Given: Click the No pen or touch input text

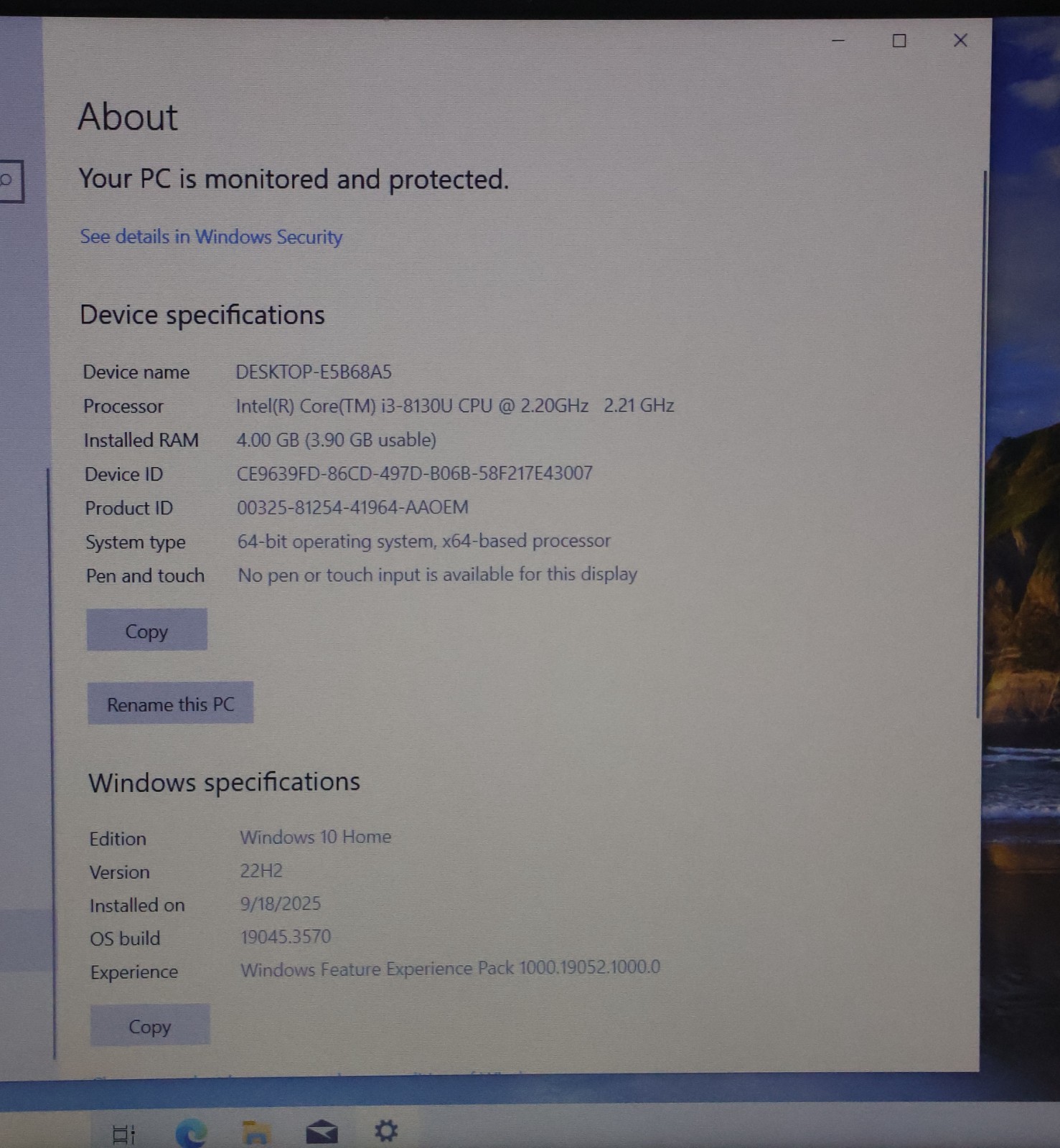Looking at the screenshot, I should (438, 575).
